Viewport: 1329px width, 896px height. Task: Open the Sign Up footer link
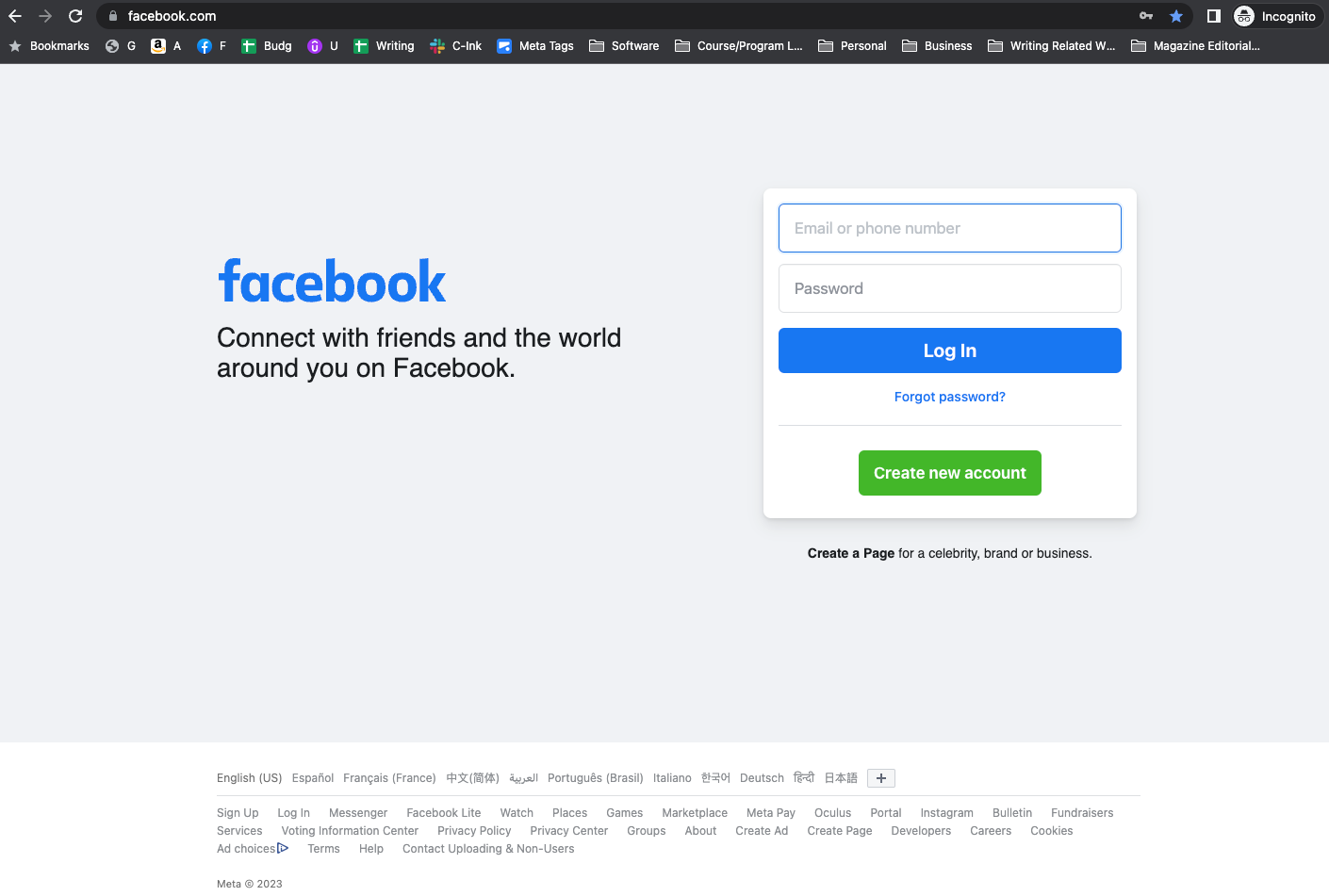(238, 813)
